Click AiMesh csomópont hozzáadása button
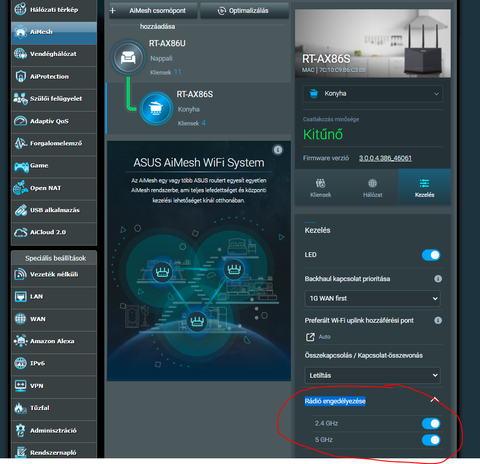The height and width of the screenshot is (464, 480). tap(153, 11)
